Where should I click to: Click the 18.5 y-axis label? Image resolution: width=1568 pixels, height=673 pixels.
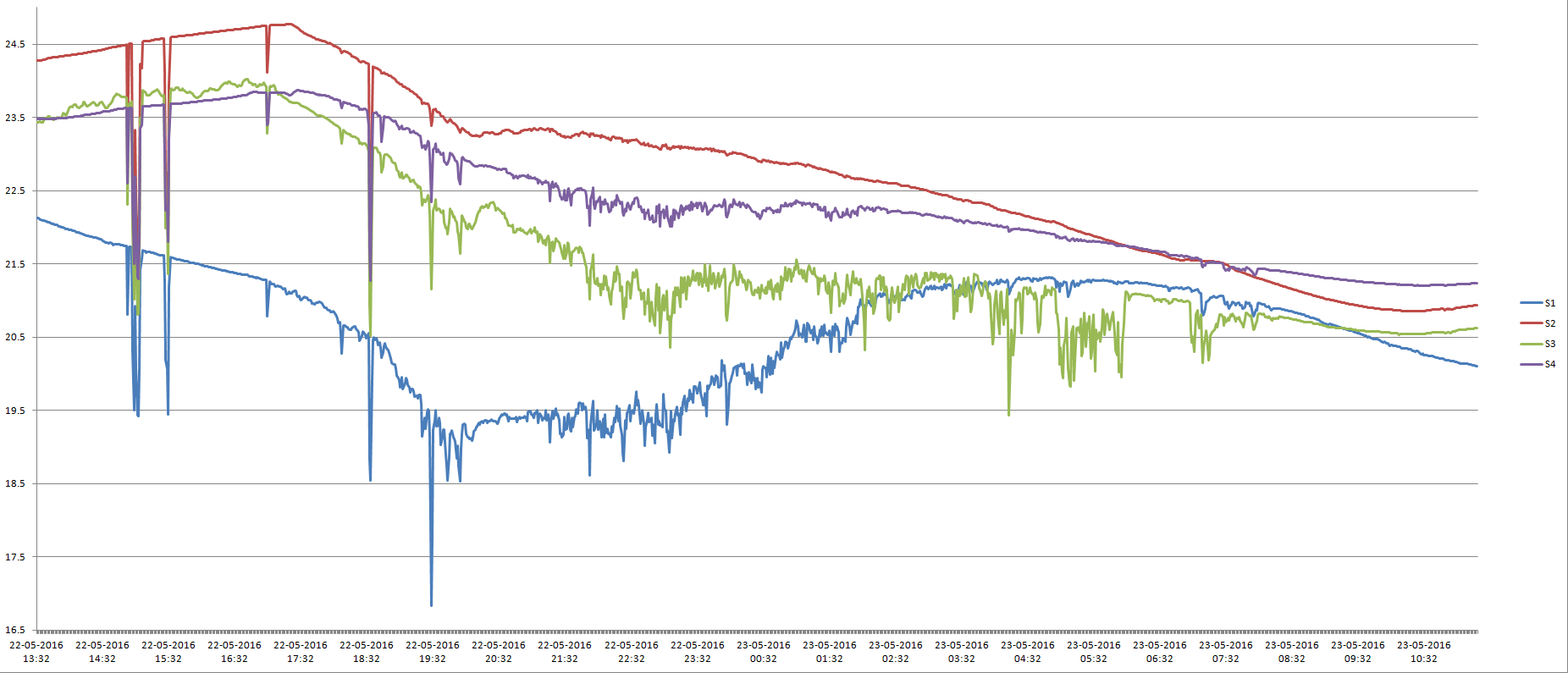click(x=15, y=483)
